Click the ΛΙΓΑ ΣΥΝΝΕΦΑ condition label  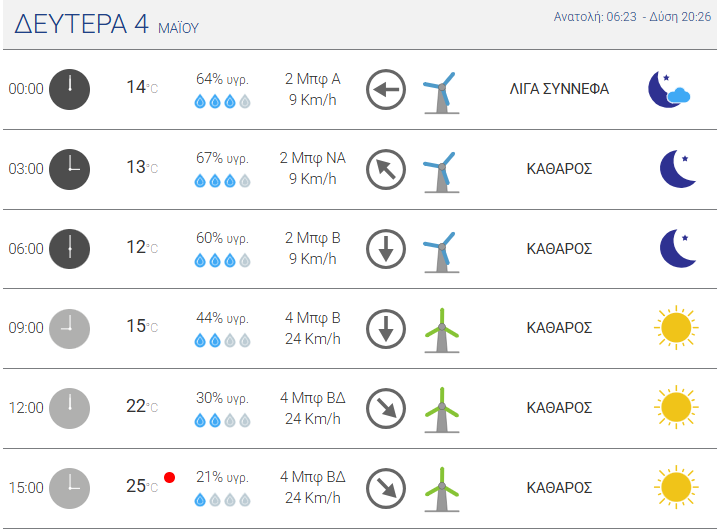click(559, 89)
